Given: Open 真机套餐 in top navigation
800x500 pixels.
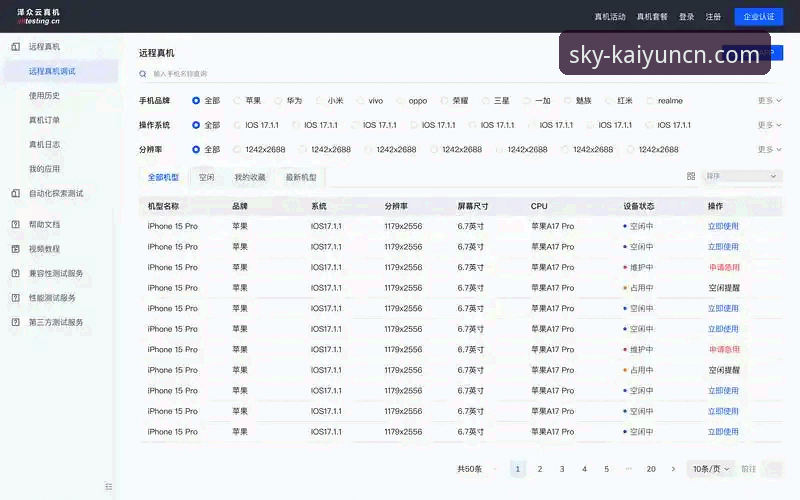Looking at the screenshot, I should (652, 17).
